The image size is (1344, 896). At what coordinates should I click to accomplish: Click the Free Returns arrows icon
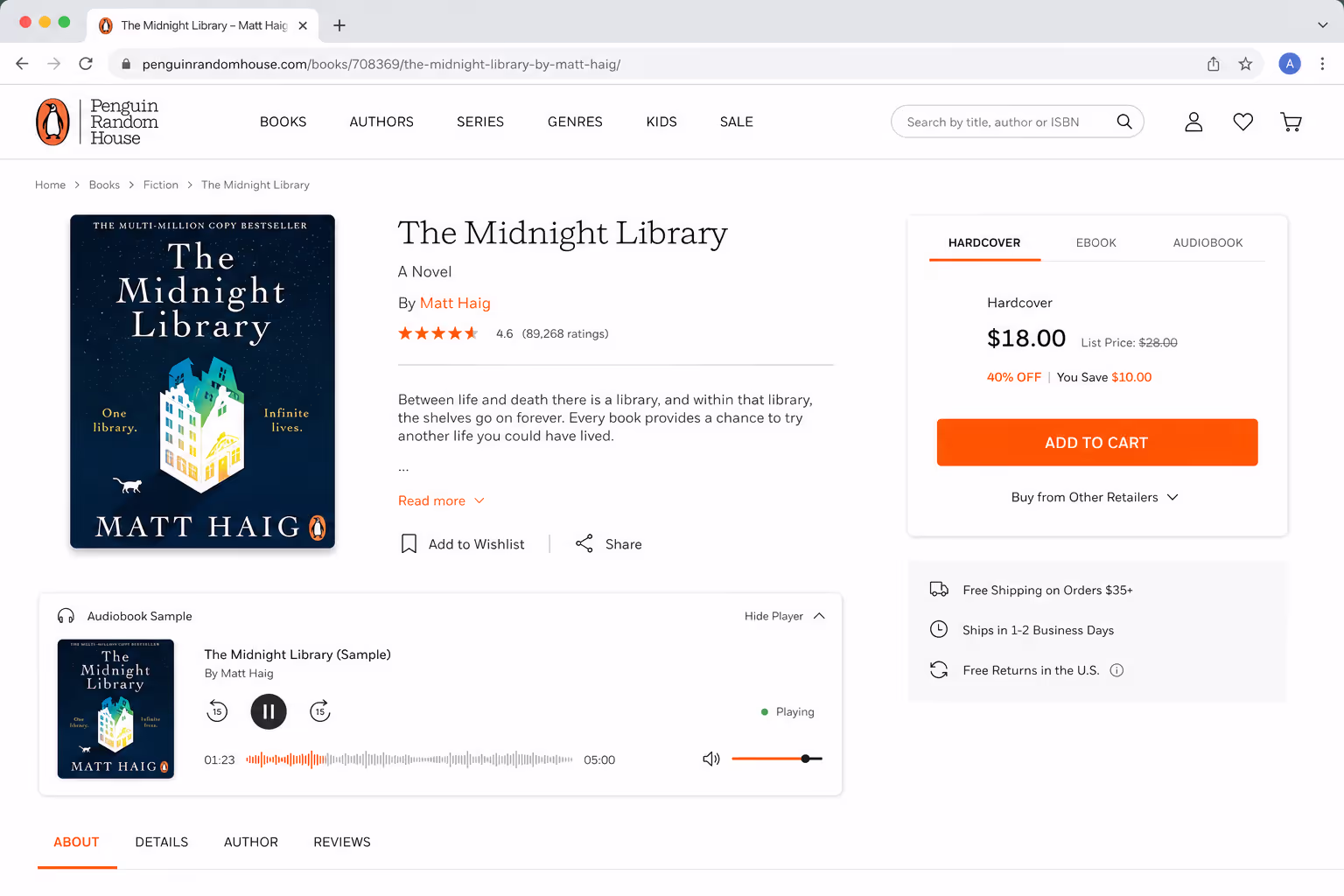coord(939,669)
